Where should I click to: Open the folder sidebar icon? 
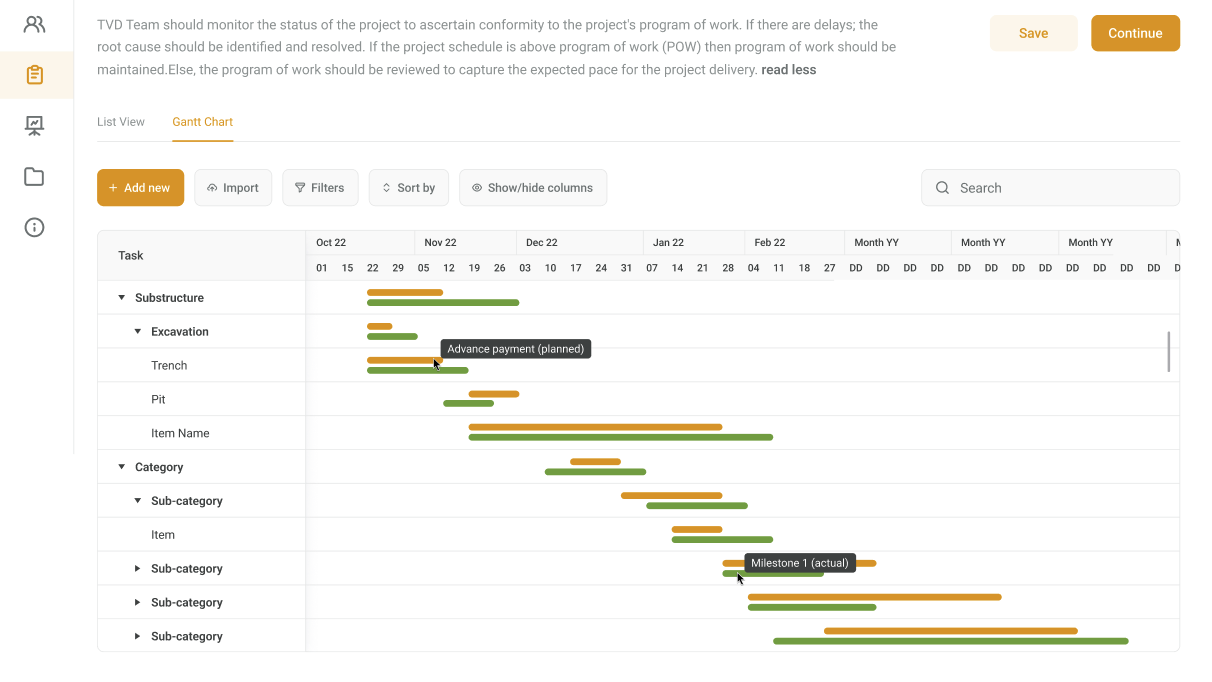point(35,177)
